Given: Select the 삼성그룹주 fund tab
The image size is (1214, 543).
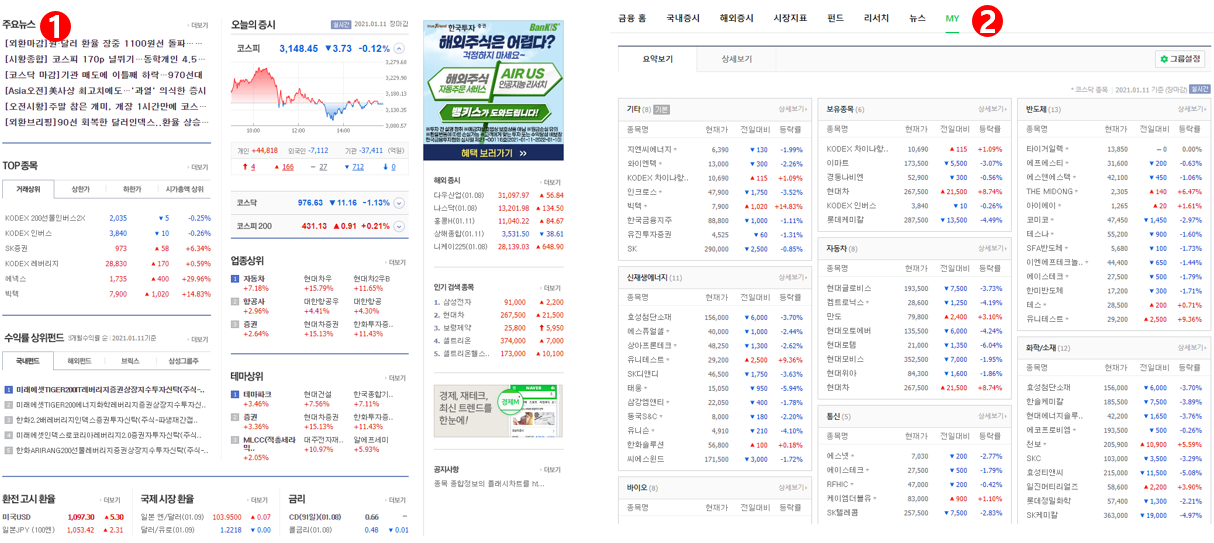Looking at the screenshot, I should point(183,360).
